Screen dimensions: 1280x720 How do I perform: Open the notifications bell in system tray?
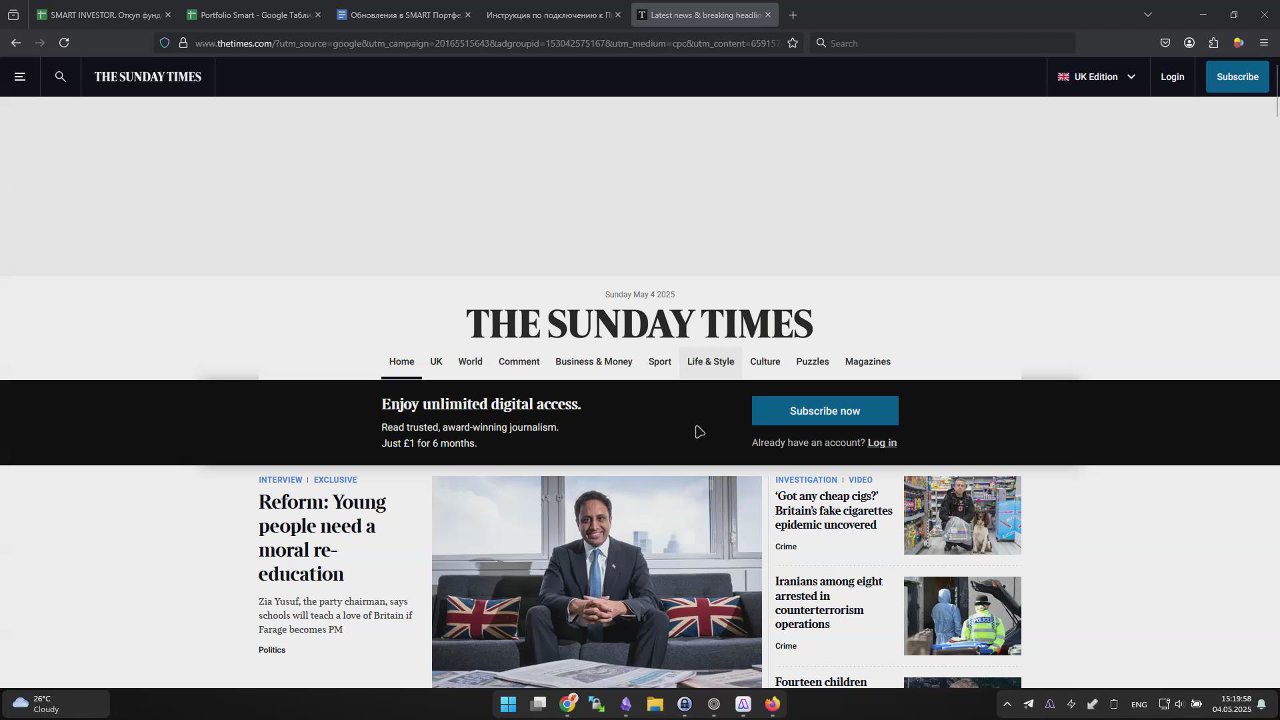click(x=1261, y=704)
